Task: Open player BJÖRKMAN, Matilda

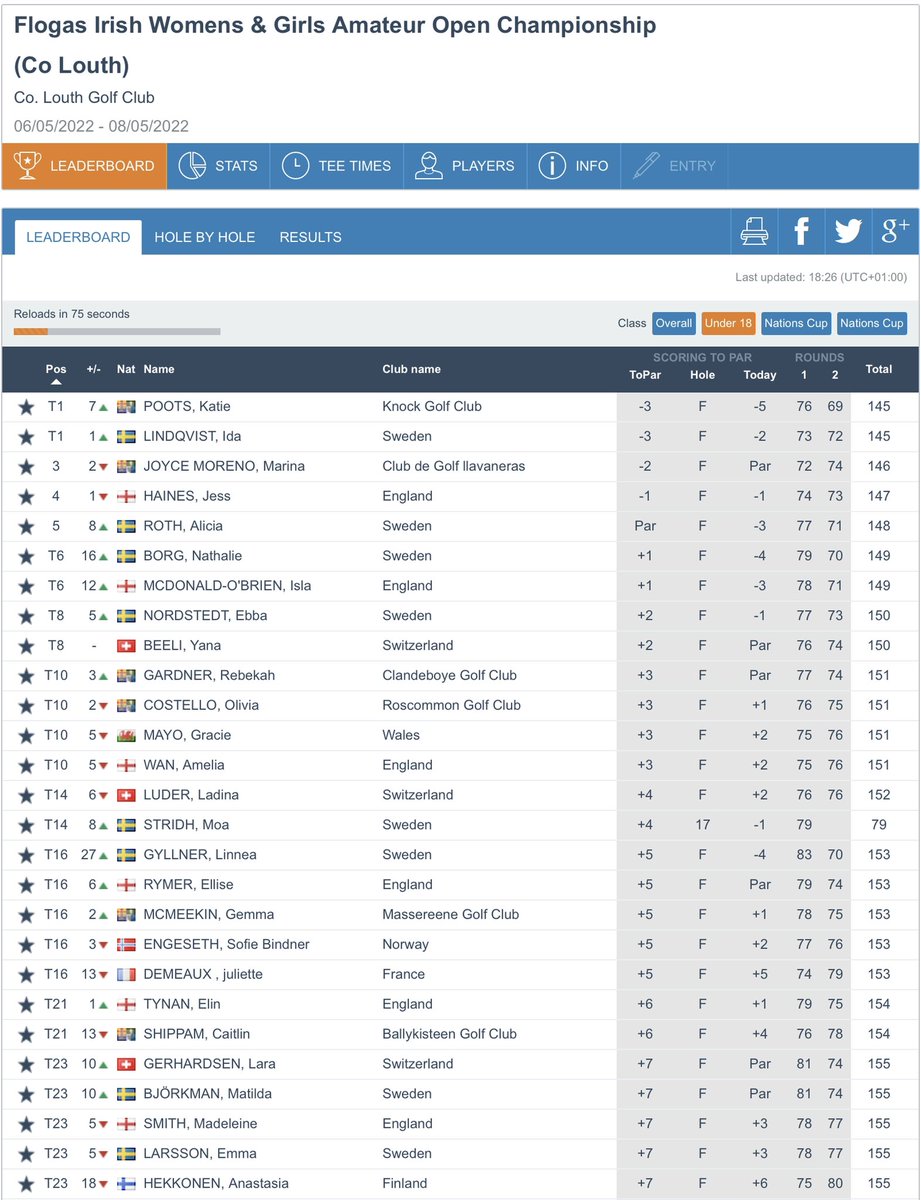Action: [x=209, y=1095]
